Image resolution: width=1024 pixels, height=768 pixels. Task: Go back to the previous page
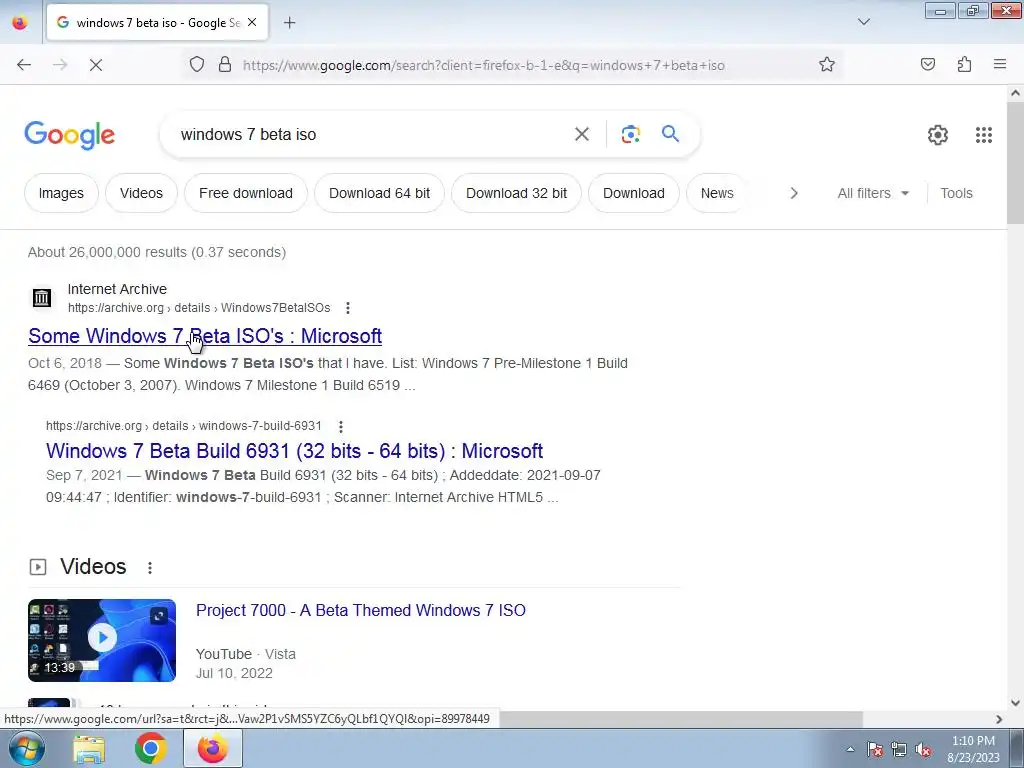tap(24, 65)
